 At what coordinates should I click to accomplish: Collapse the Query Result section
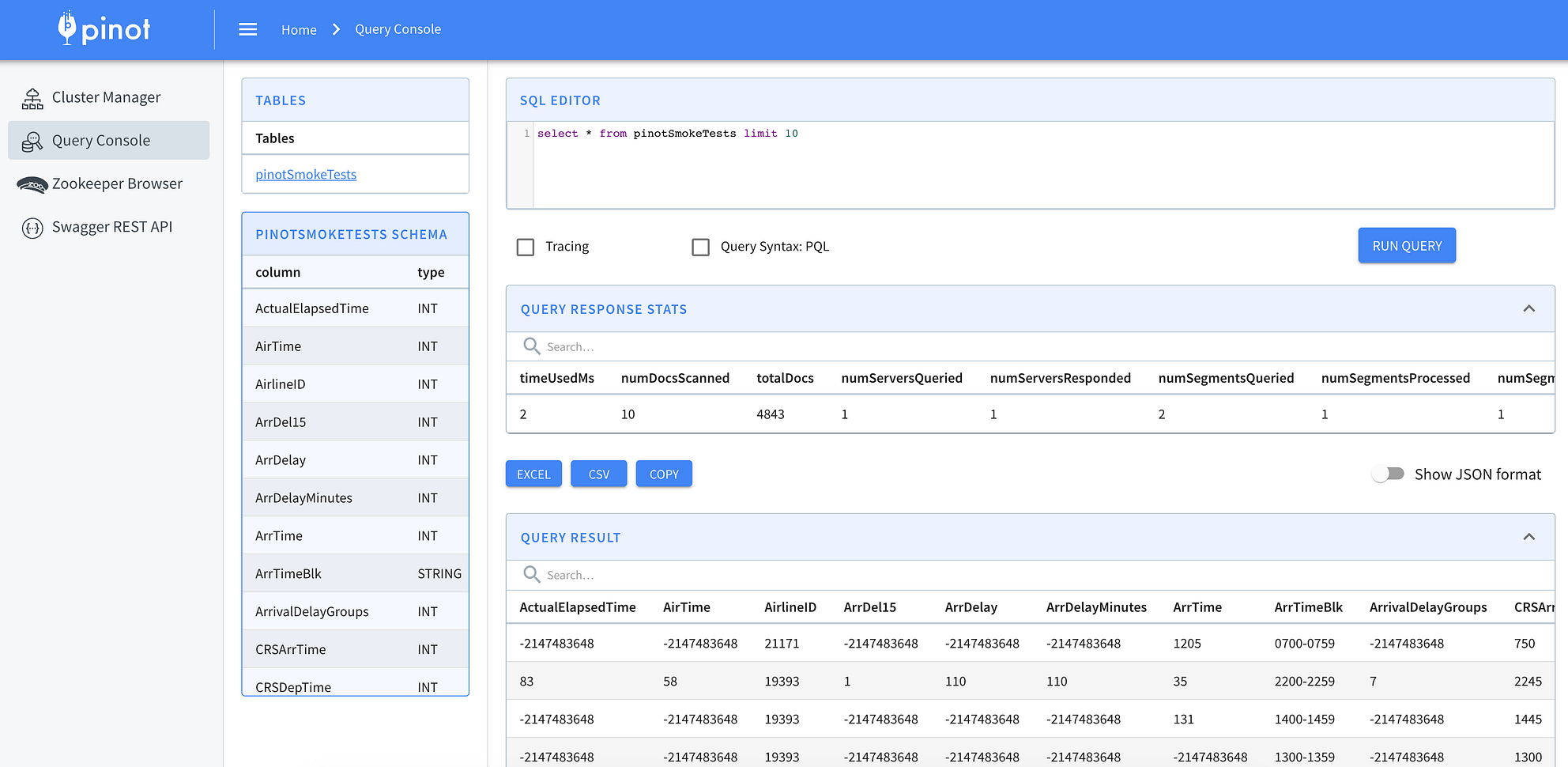pyautogui.click(x=1527, y=537)
